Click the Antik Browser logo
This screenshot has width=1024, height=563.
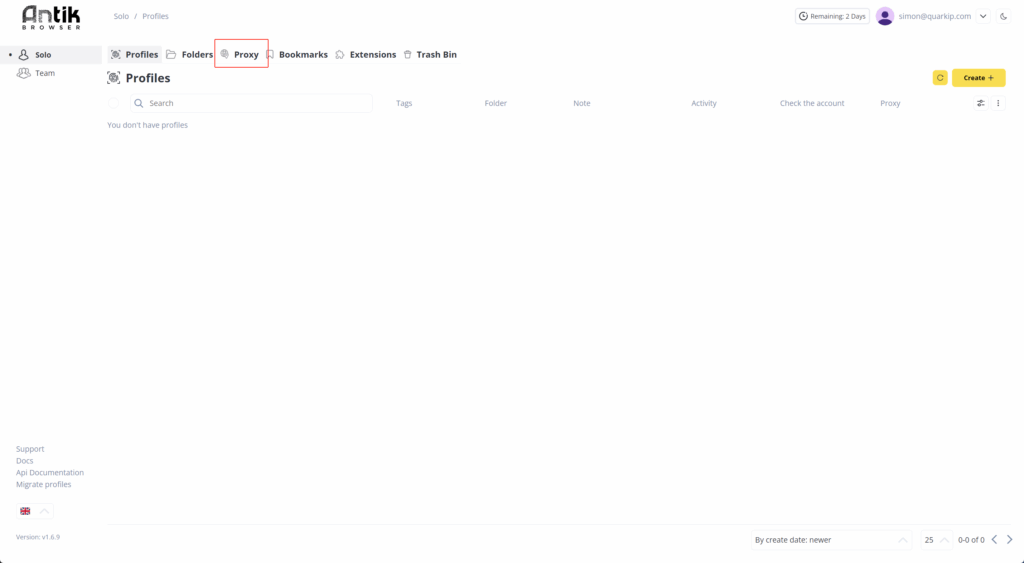51,18
